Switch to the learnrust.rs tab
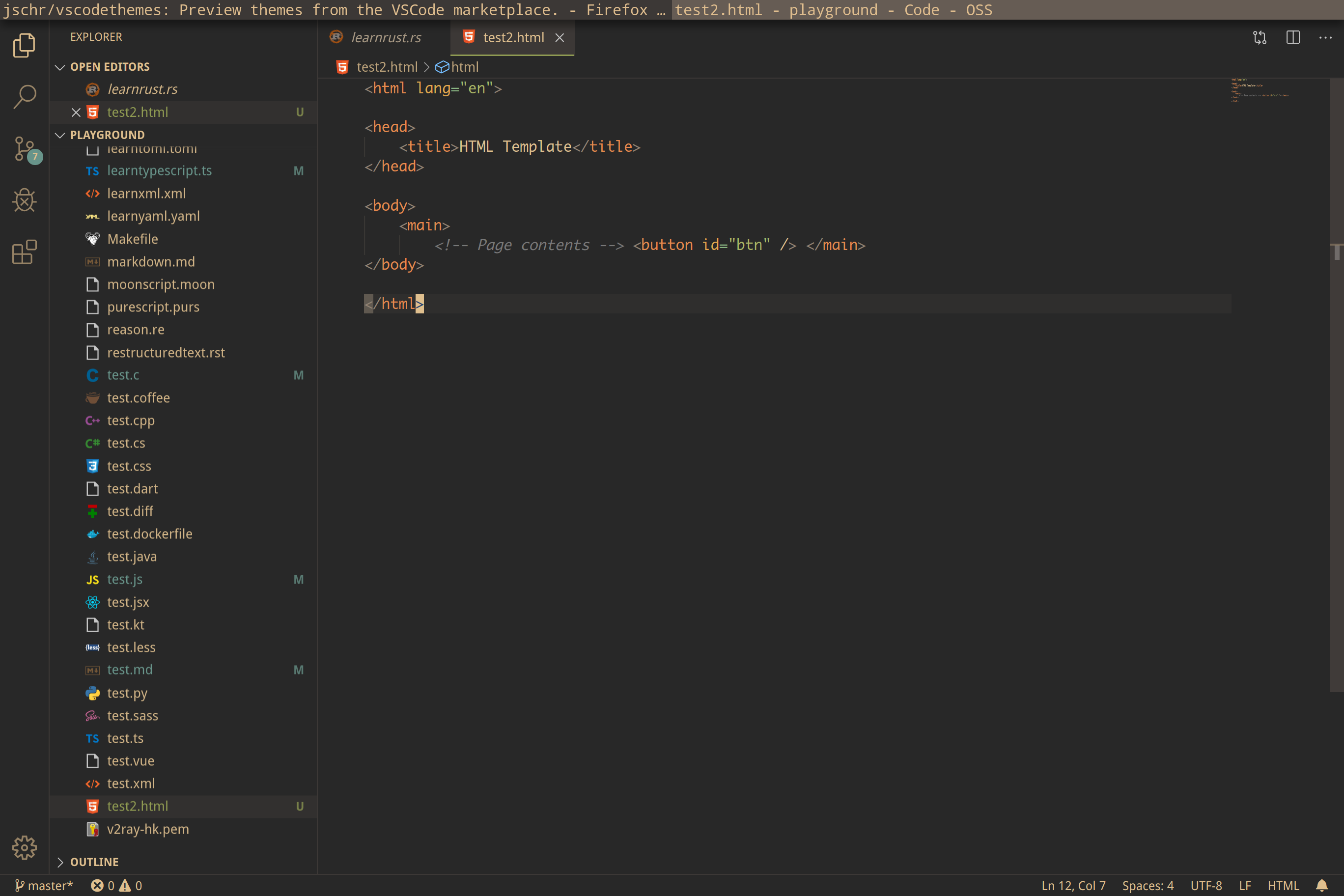Viewport: 1344px width, 896px height. (x=386, y=37)
